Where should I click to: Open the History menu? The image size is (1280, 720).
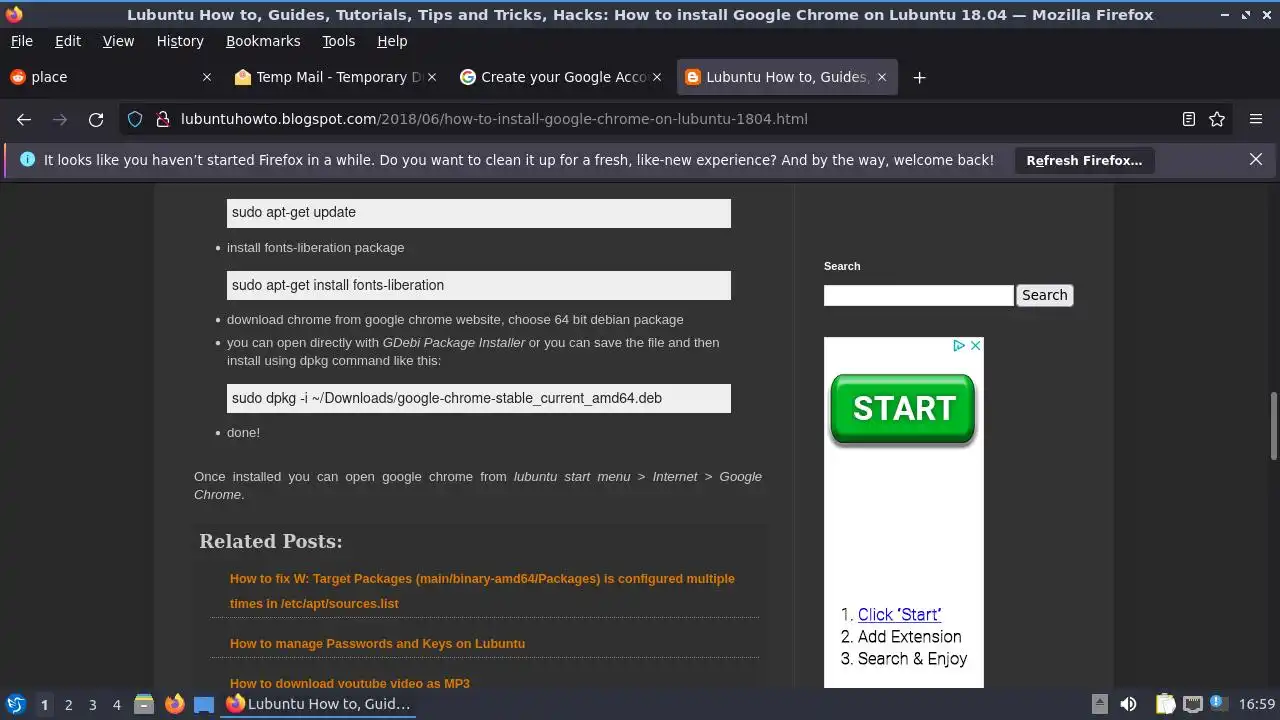click(x=180, y=41)
